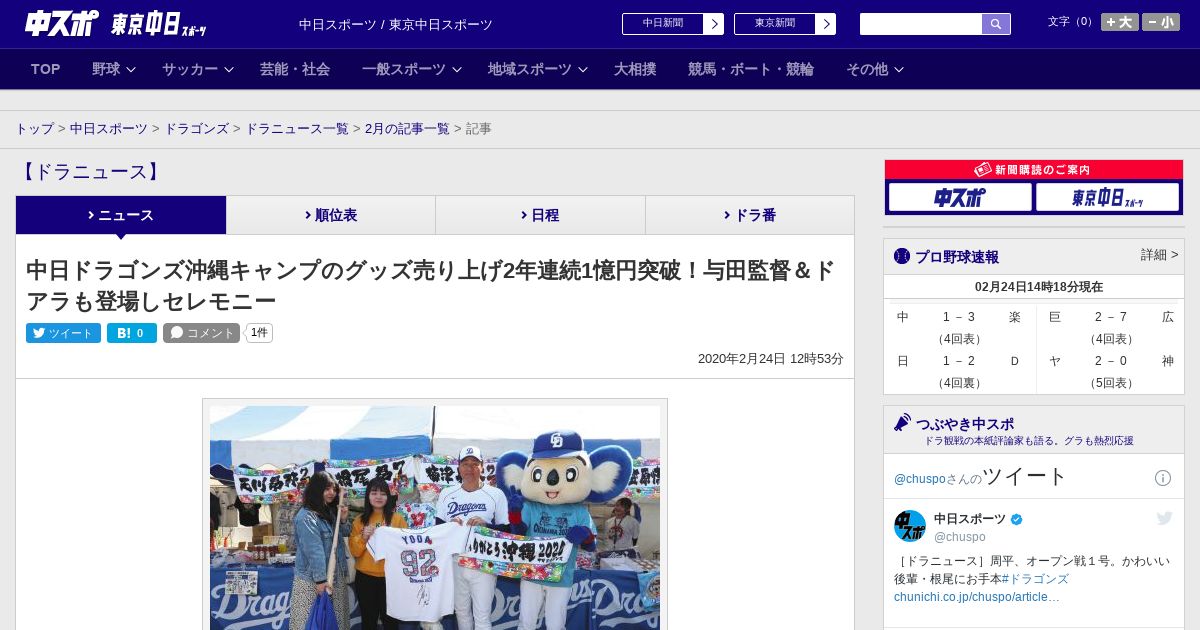Increase text size with ＋大 button
This screenshot has height=630, width=1200.
pos(1120,22)
